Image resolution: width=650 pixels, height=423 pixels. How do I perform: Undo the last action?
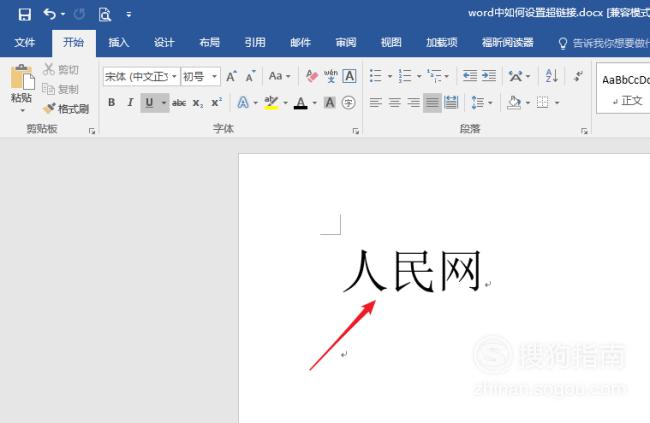point(50,14)
